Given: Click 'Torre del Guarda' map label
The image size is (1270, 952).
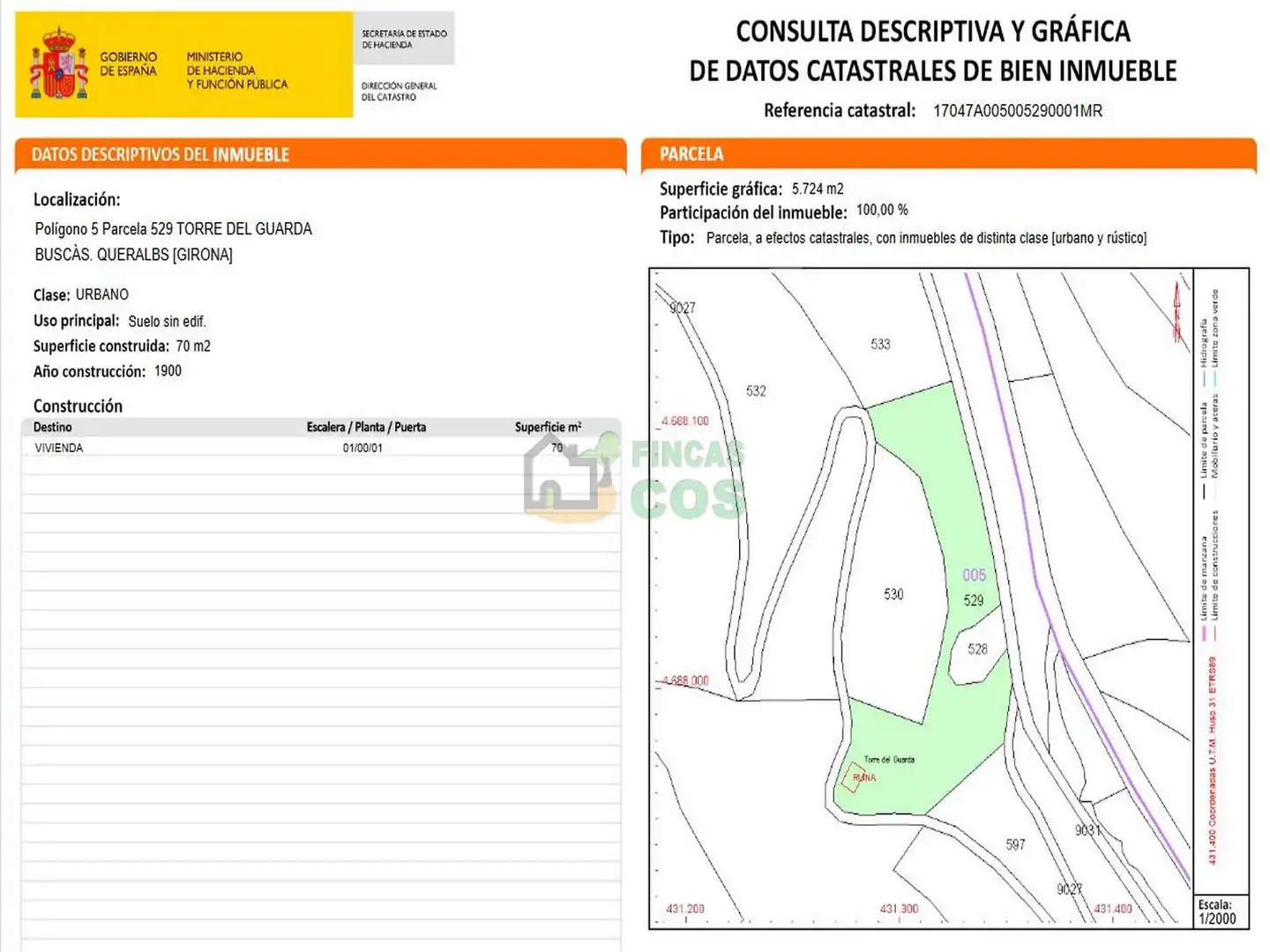Looking at the screenshot, I should [889, 760].
